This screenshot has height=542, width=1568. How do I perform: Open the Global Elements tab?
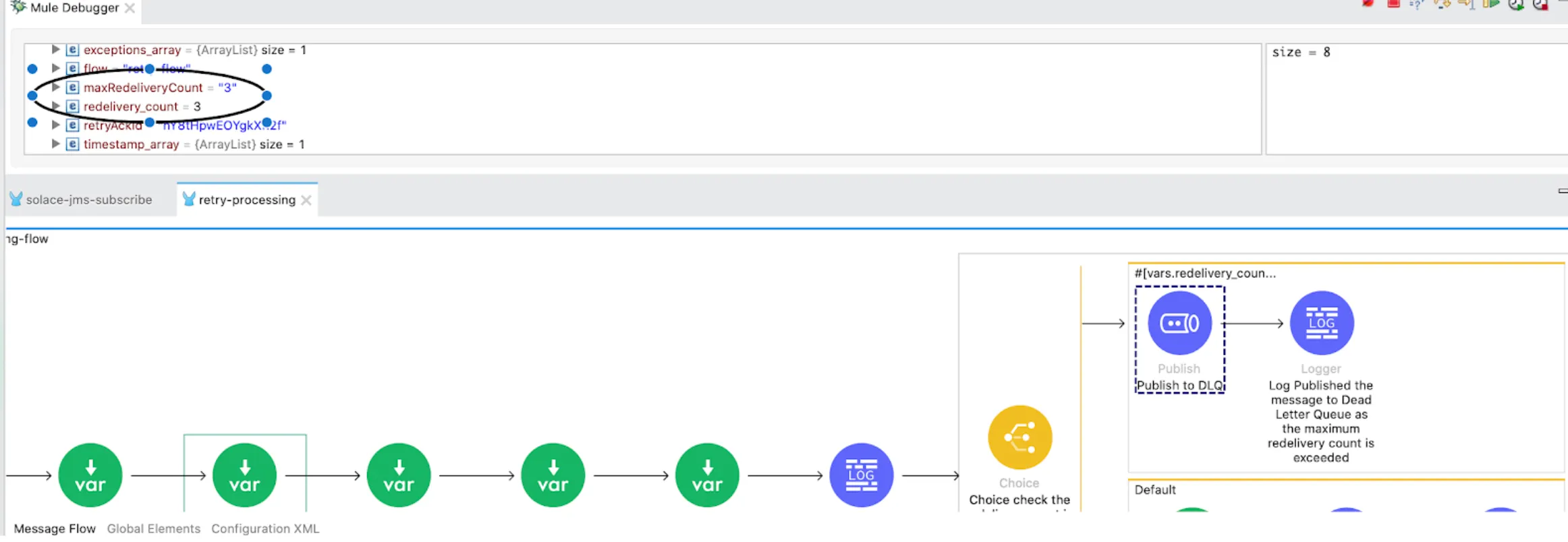tap(154, 529)
